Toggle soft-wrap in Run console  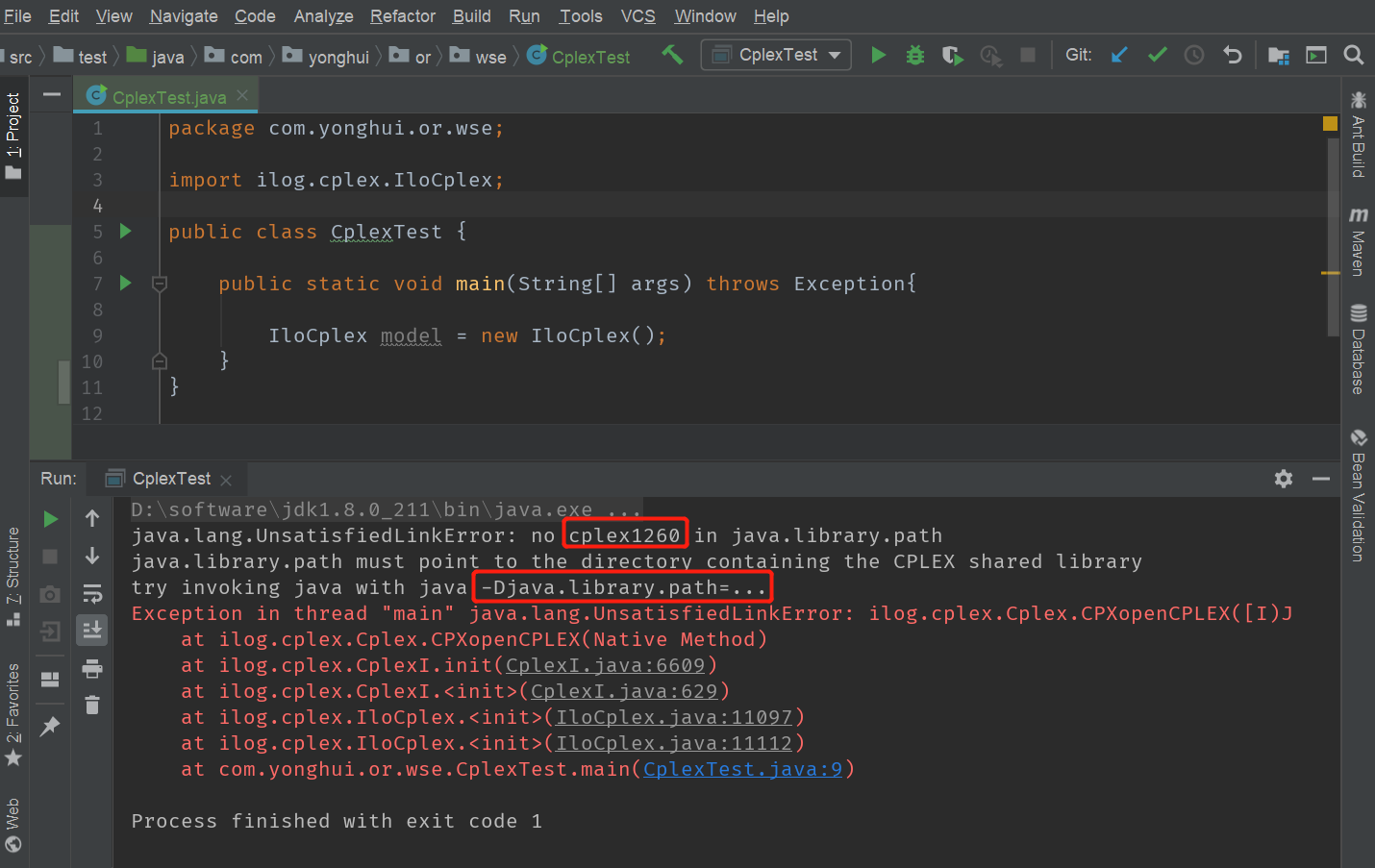92,593
